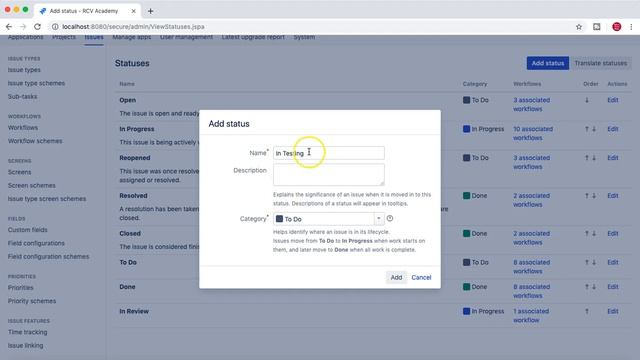Open Priority schemes in sidebar
This screenshot has width=640, height=360.
(x=32, y=301)
